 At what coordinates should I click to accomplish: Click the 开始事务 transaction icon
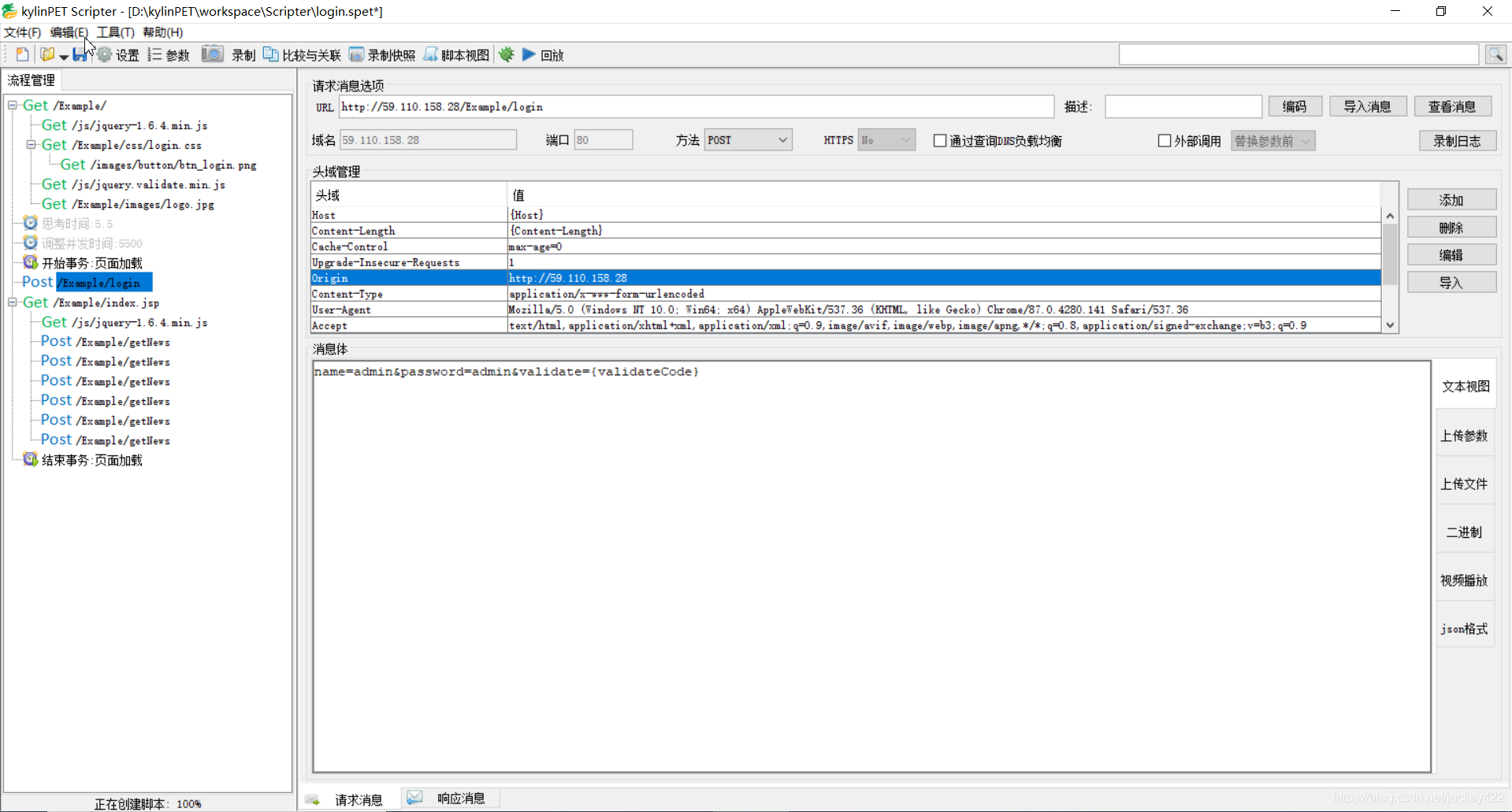point(31,262)
